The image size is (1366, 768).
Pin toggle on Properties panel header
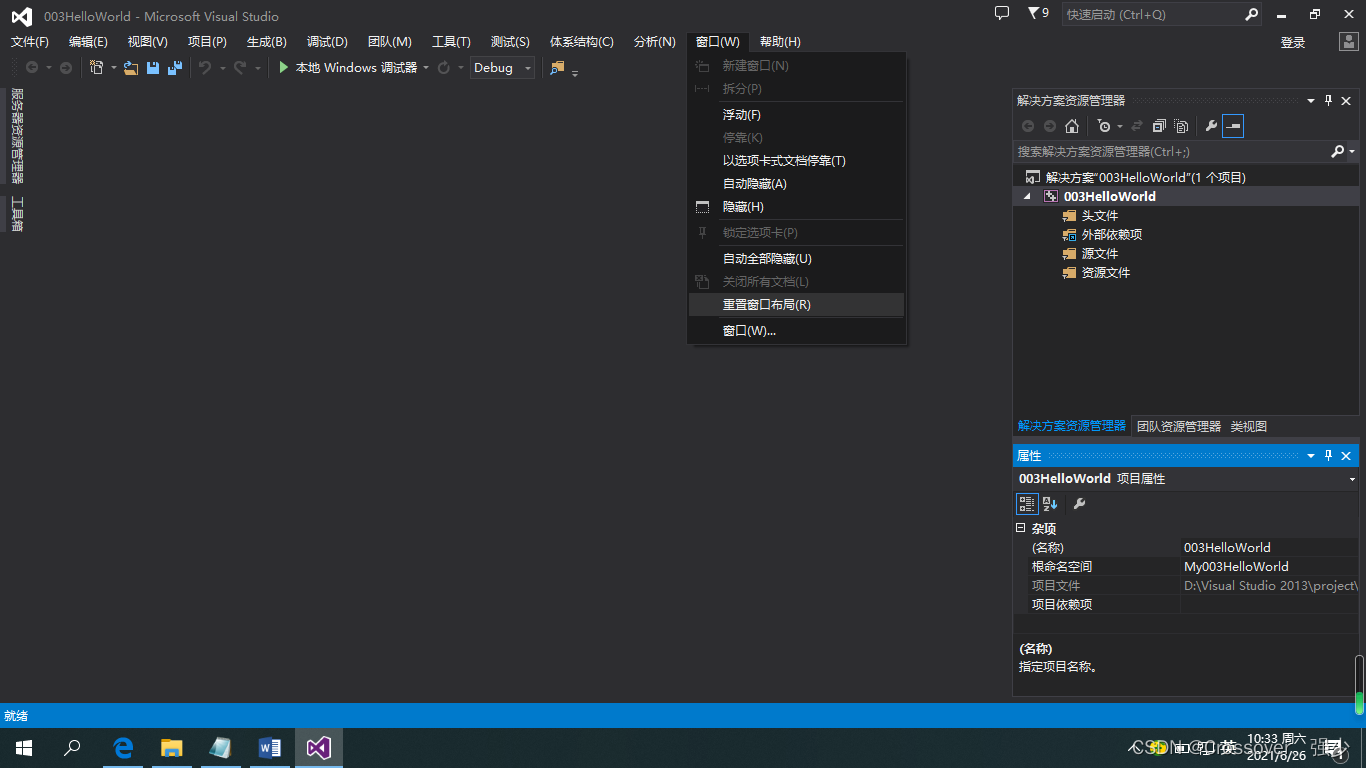1329,455
